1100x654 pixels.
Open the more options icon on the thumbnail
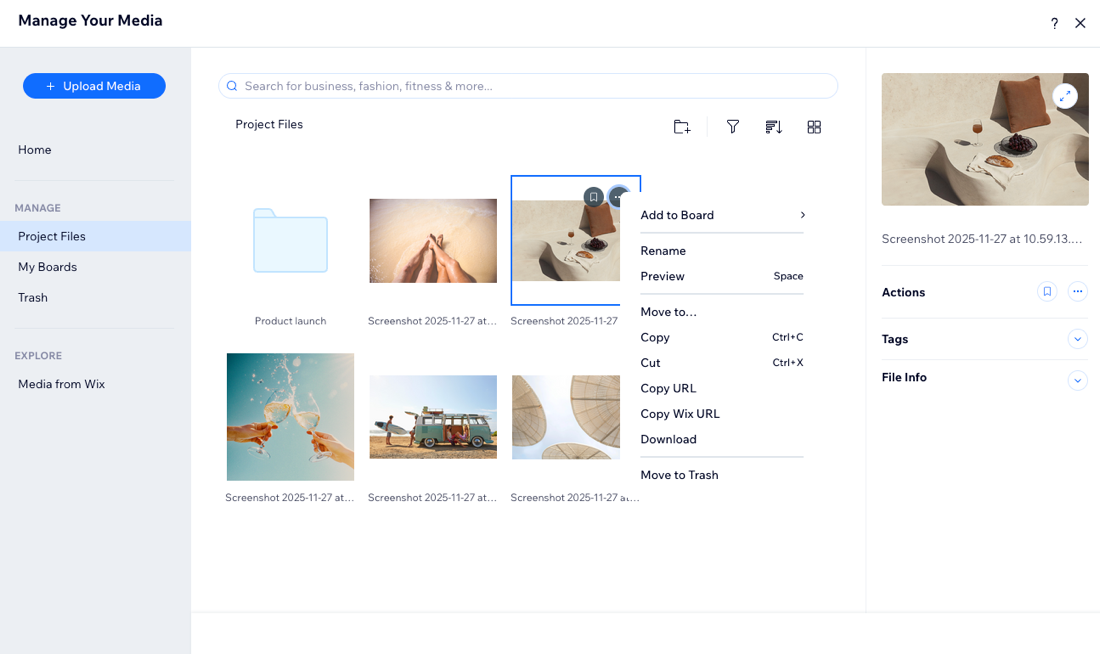[619, 197]
